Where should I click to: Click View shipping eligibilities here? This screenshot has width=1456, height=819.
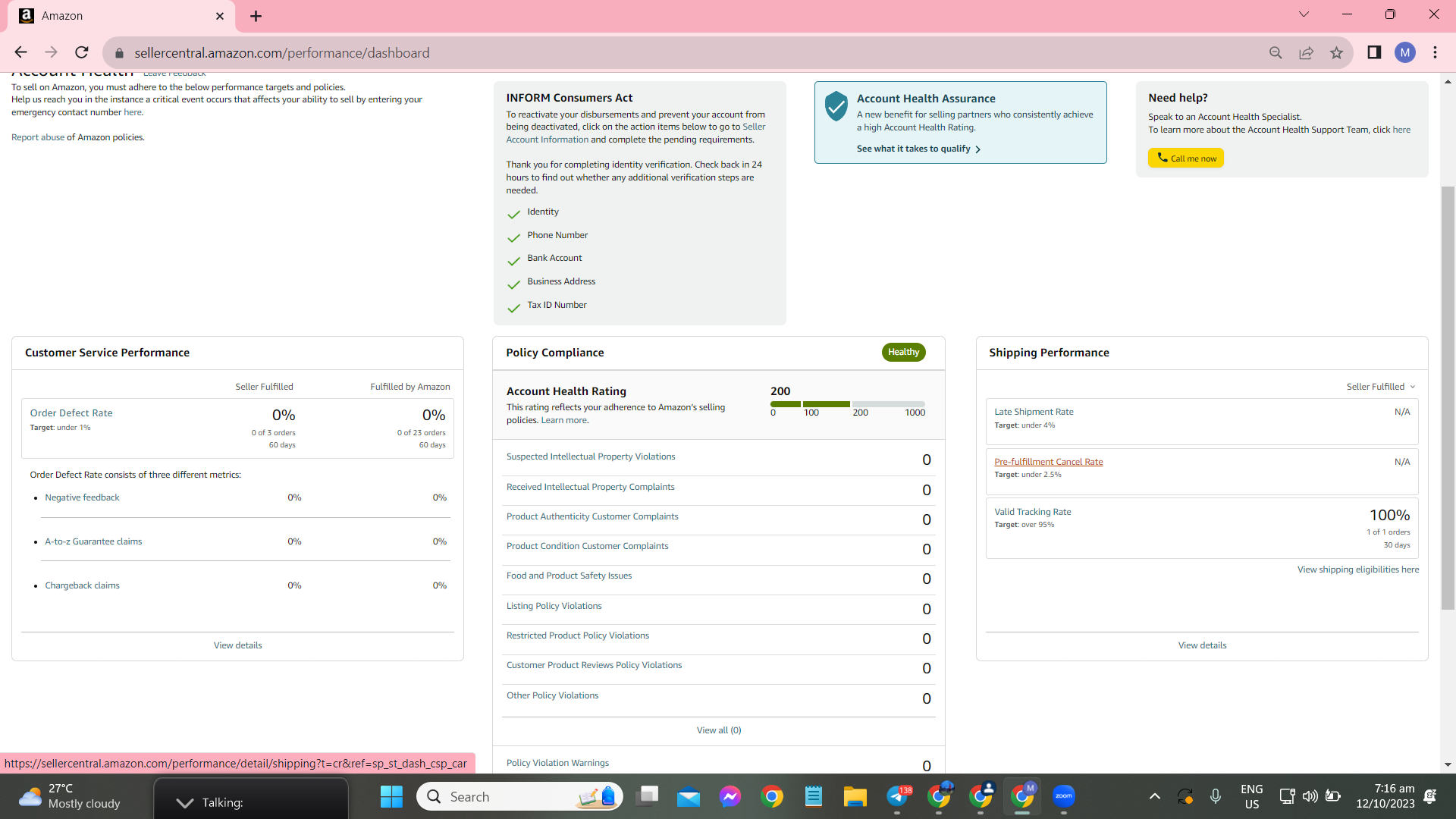(1358, 570)
